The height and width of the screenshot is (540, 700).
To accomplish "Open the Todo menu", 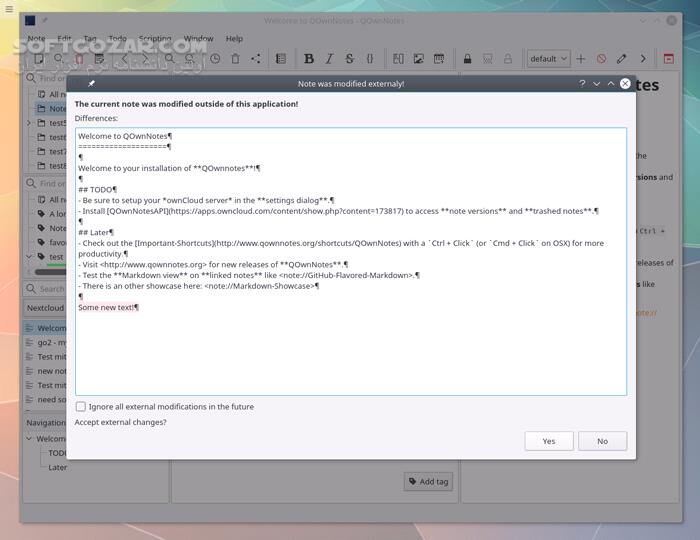I will [117, 38].
